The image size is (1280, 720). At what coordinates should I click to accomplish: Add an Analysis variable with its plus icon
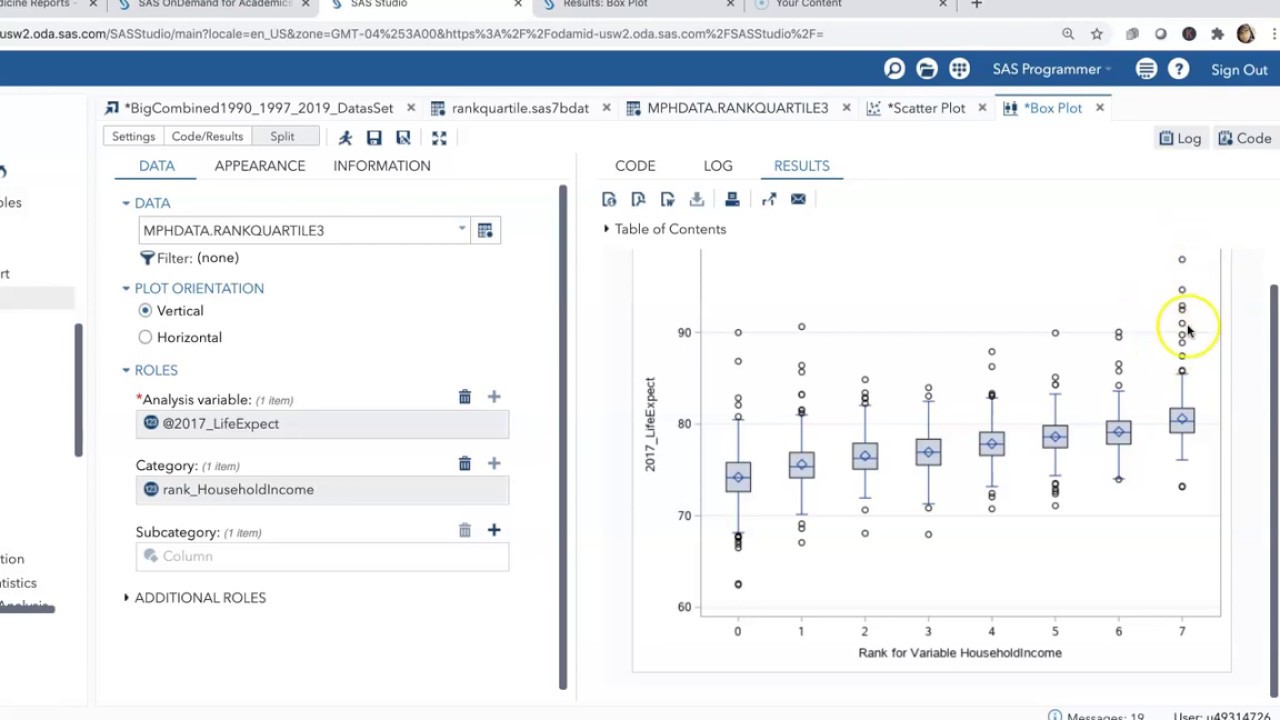494,397
